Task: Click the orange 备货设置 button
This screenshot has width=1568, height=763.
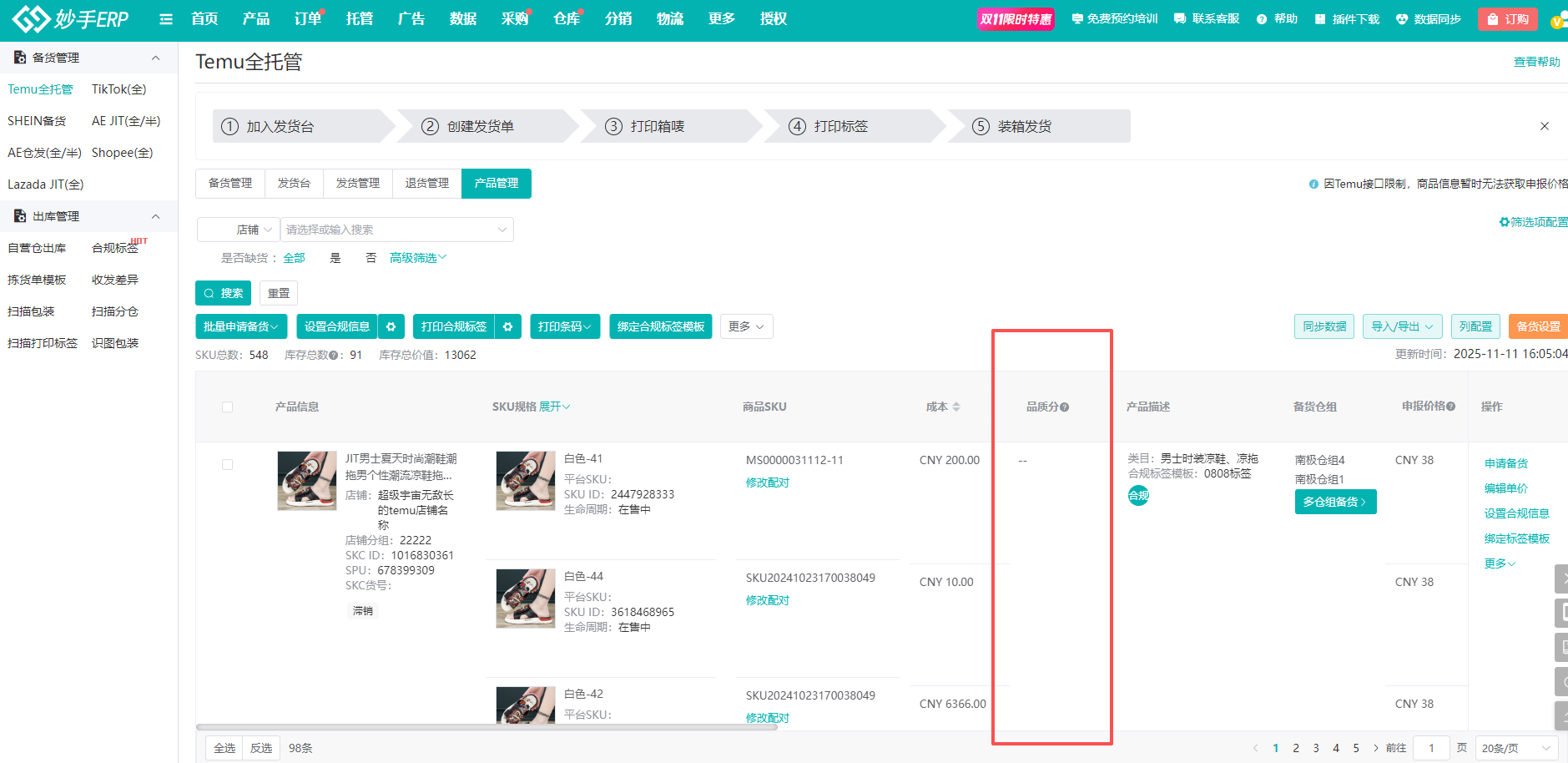Action: pos(1538,326)
